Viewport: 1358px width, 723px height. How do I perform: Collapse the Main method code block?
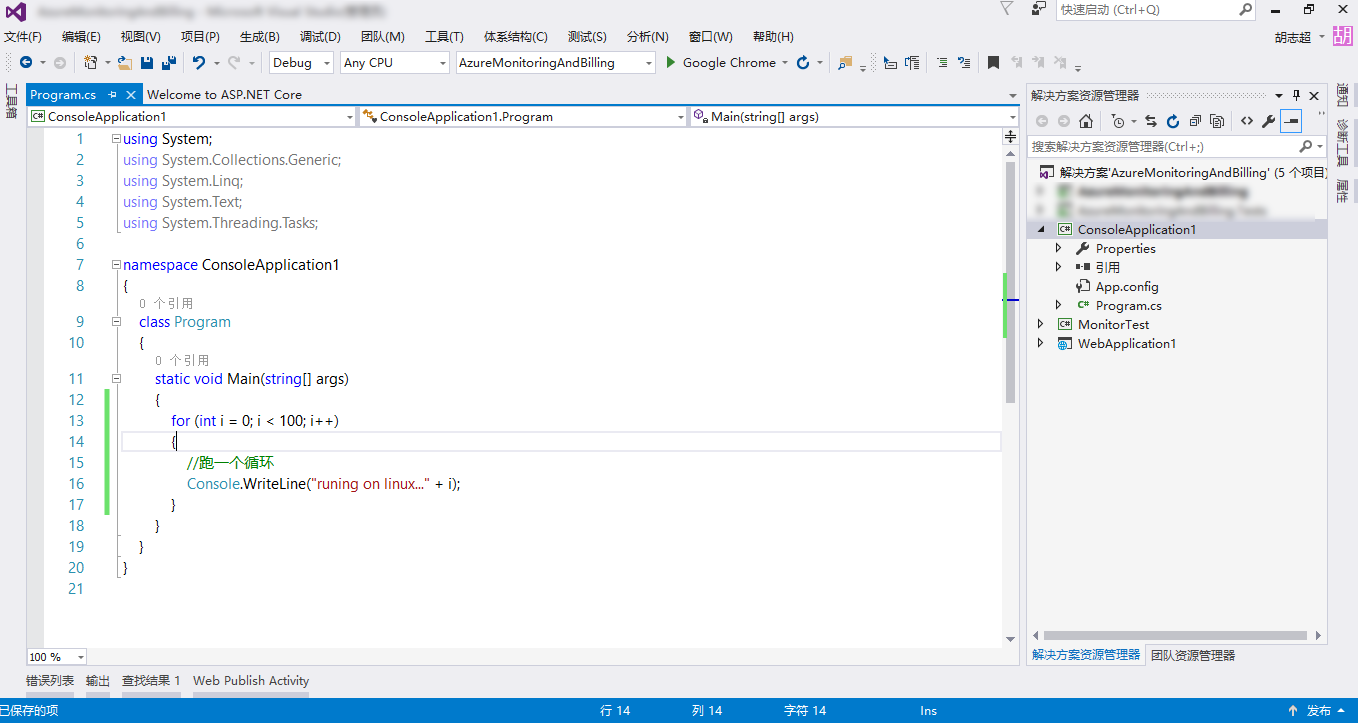116,379
